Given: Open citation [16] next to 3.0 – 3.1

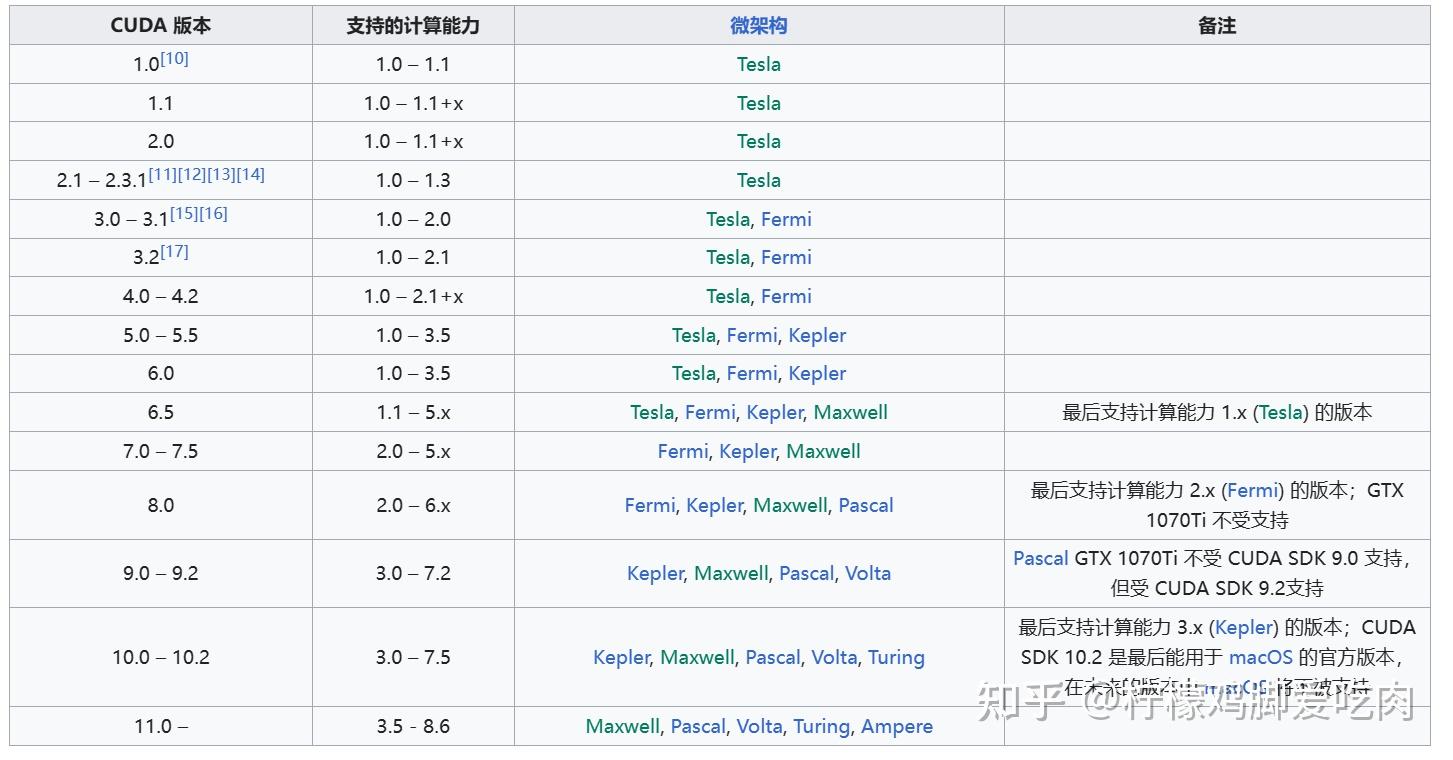Looking at the screenshot, I should coord(214,213).
